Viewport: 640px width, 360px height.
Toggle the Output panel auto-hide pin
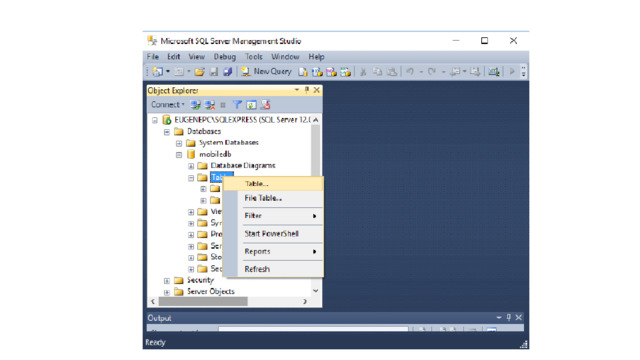coord(509,317)
